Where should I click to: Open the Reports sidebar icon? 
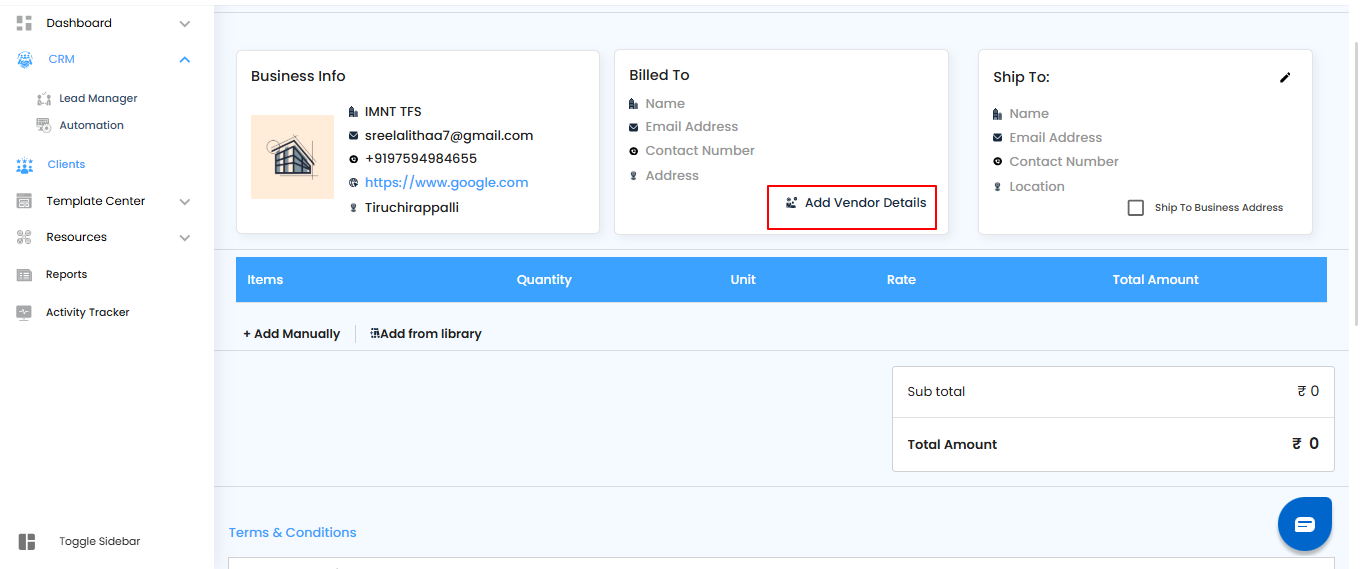25,275
